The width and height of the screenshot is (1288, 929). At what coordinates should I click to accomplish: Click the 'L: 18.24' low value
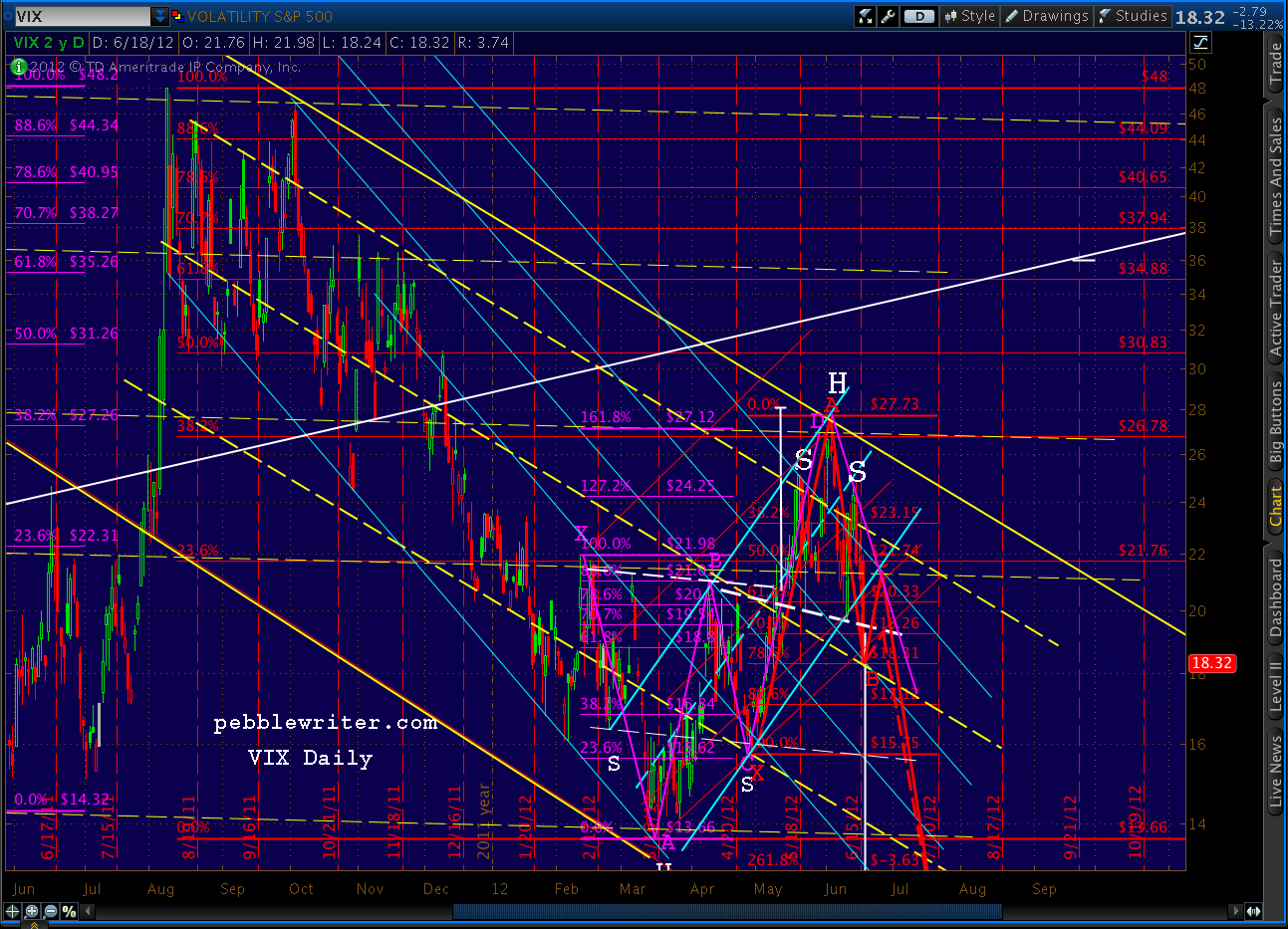[x=353, y=43]
